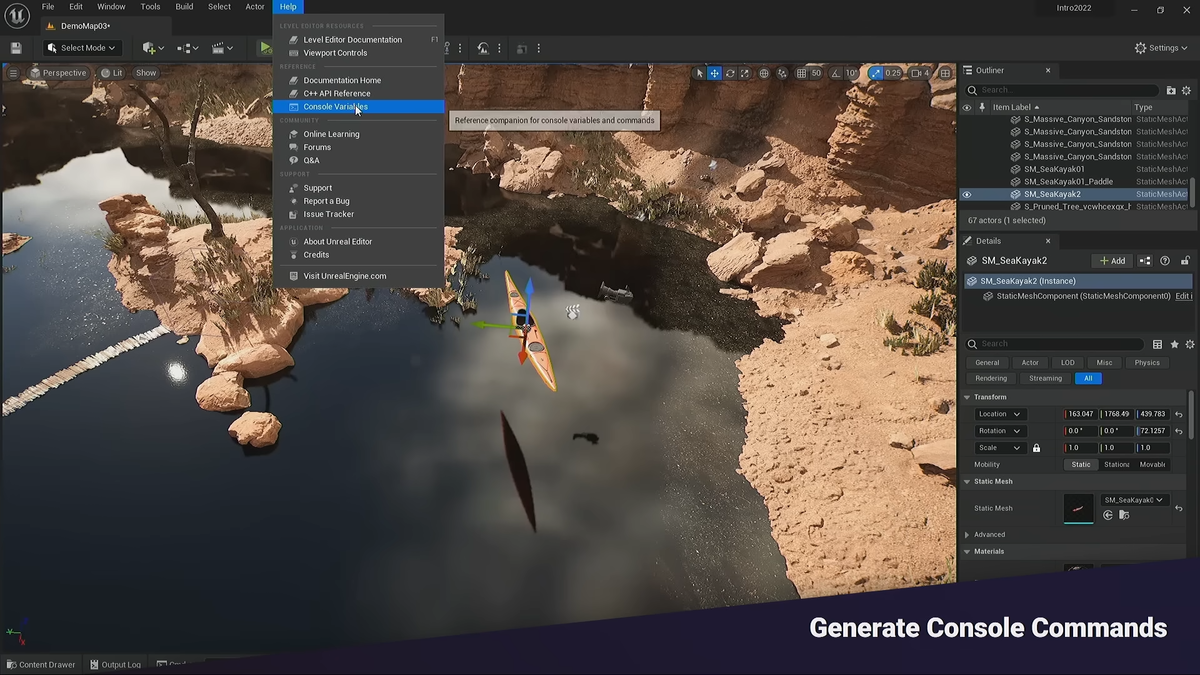Set Mobility to Static
The height and width of the screenshot is (675, 1200).
click(1081, 465)
